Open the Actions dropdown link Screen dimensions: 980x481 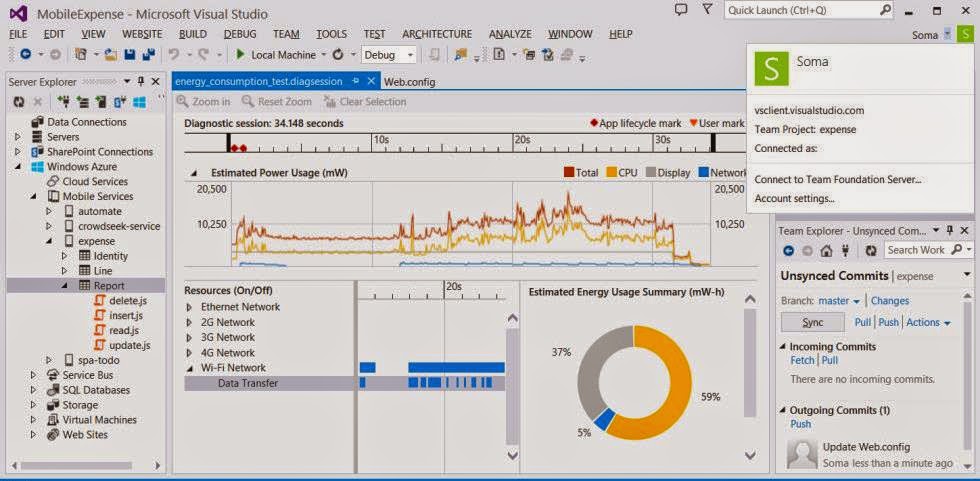929,322
